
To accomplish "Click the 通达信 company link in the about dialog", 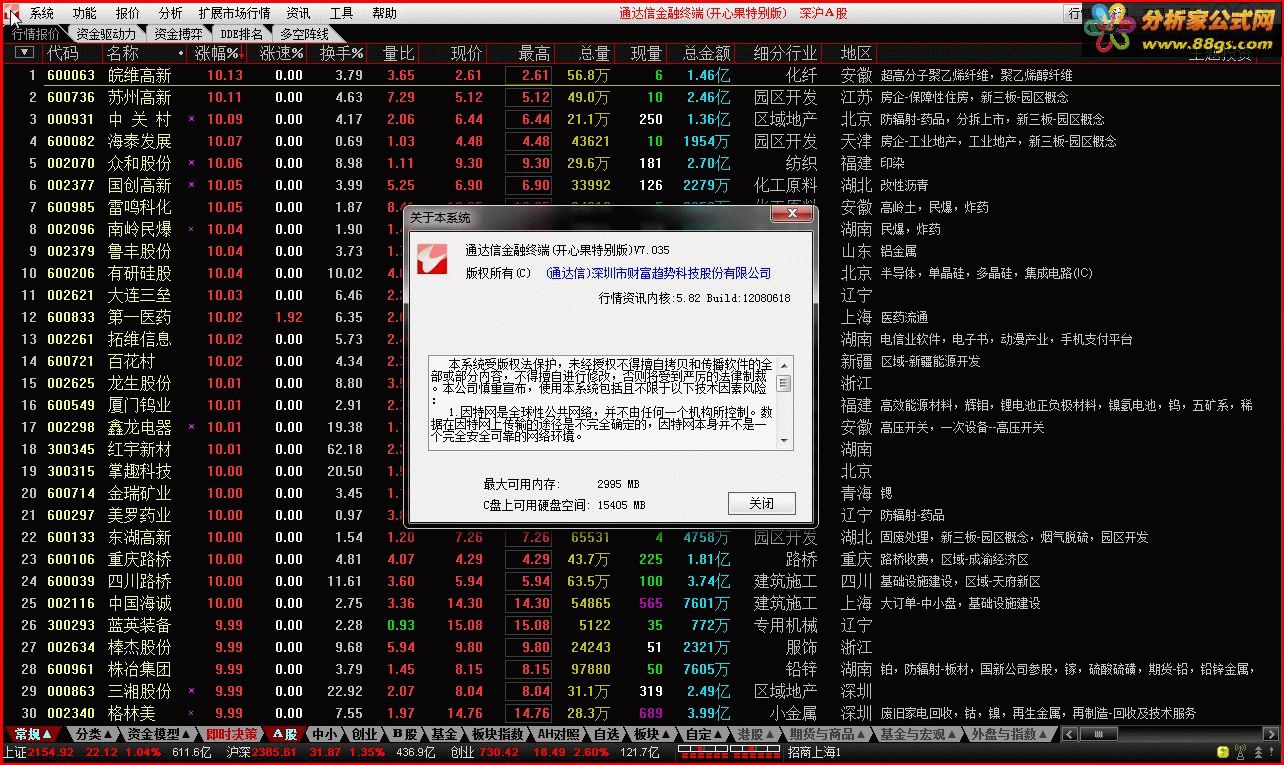I will pyautogui.click(x=658, y=273).
